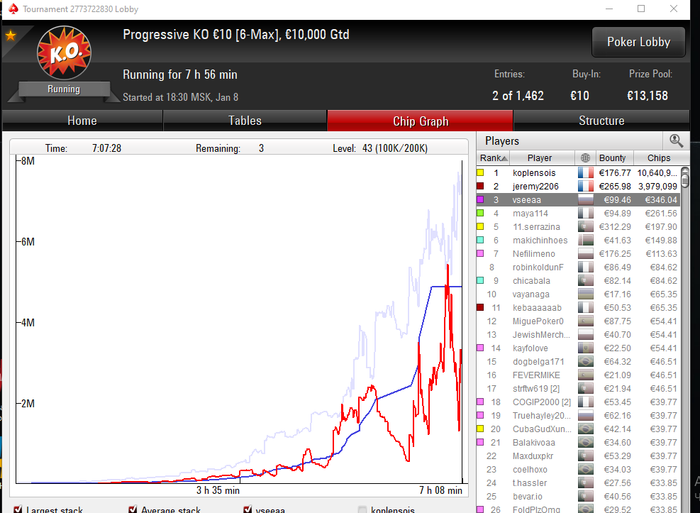
Task: Switch to the Tables tab
Action: click(x=245, y=121)
